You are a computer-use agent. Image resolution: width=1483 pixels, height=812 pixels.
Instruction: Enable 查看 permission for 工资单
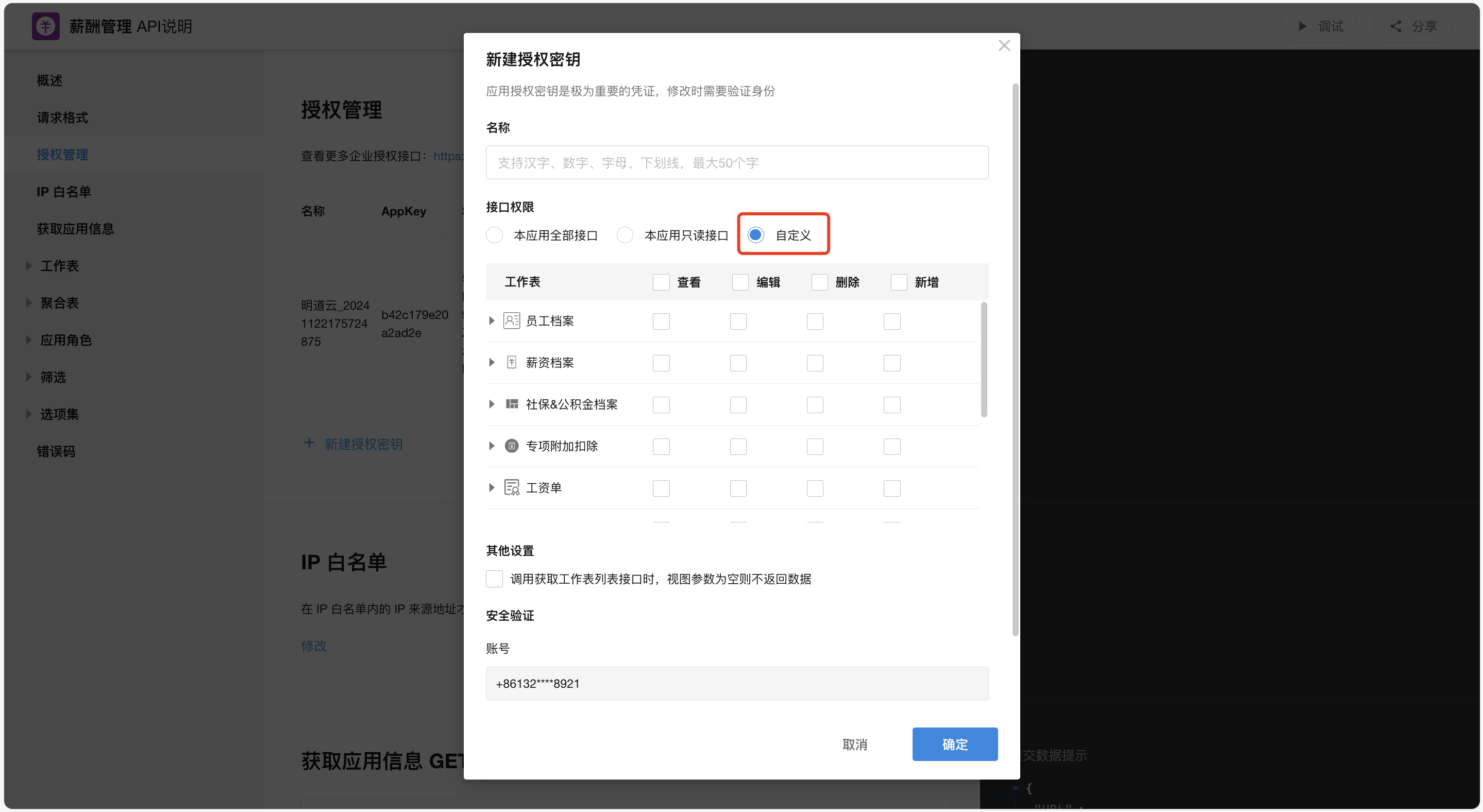pos(661,488)
